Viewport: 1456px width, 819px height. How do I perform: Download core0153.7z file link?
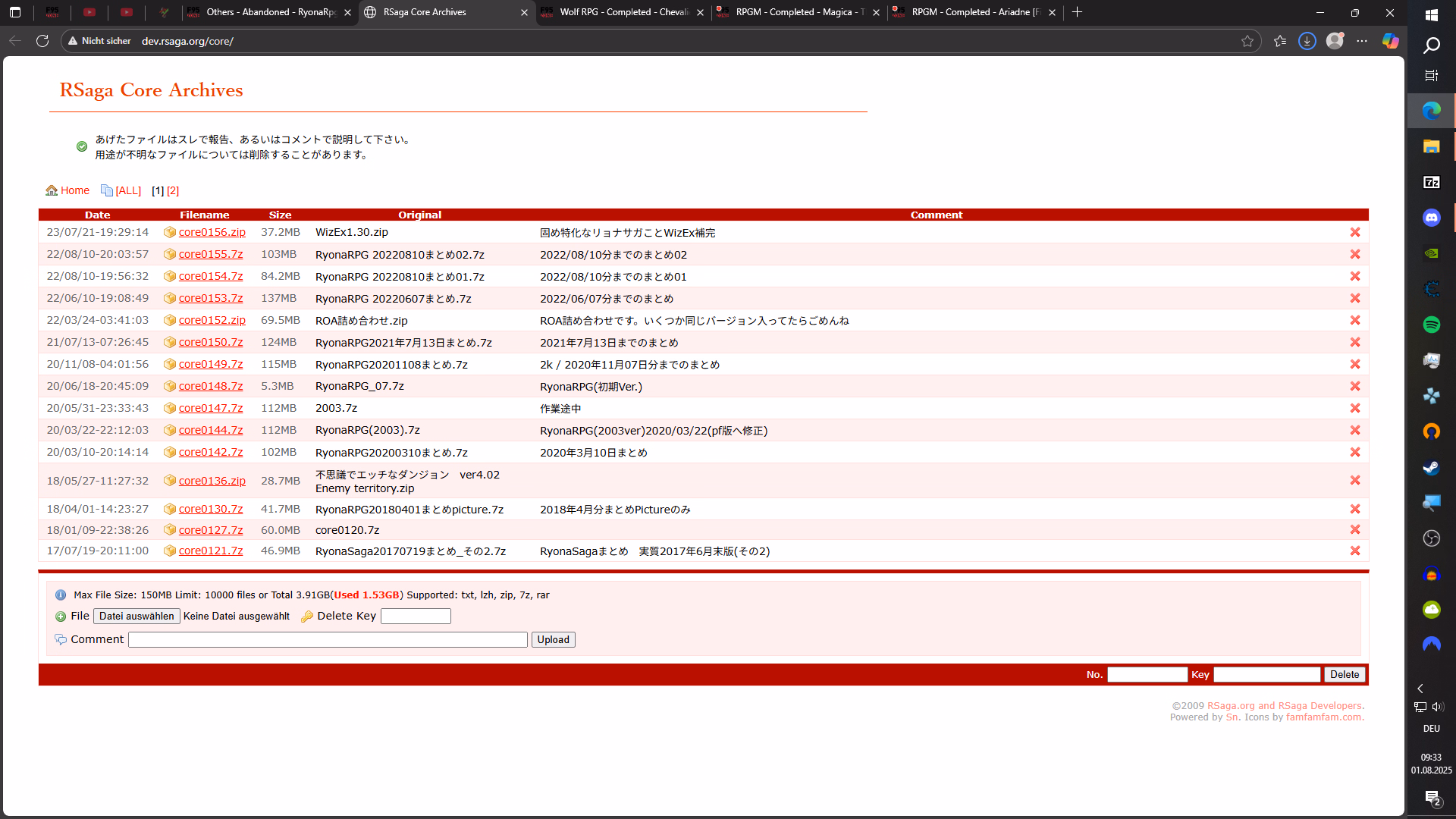point(211,299)
